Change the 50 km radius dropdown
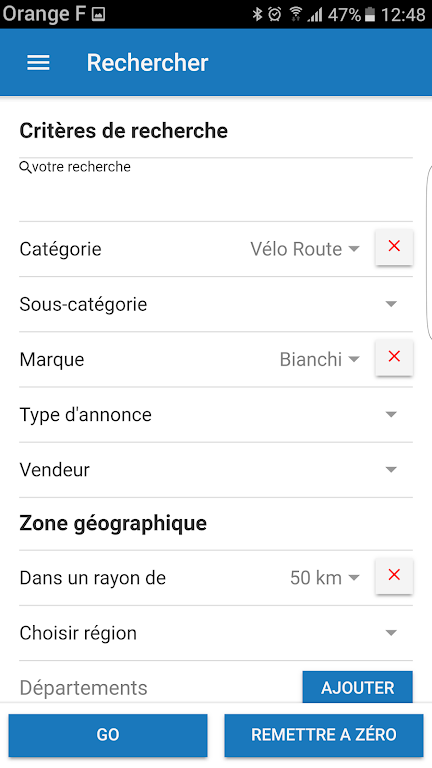The height and width of the screenshot is (768, 432). click(x=325, y=578)
